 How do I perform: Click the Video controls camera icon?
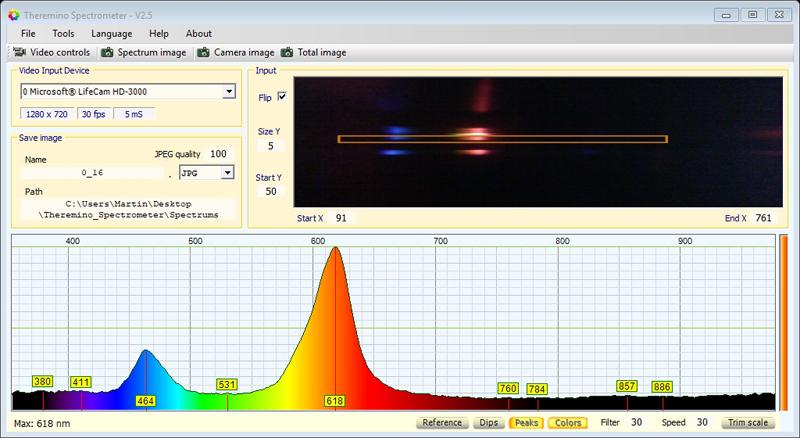[x=18, y=52]
